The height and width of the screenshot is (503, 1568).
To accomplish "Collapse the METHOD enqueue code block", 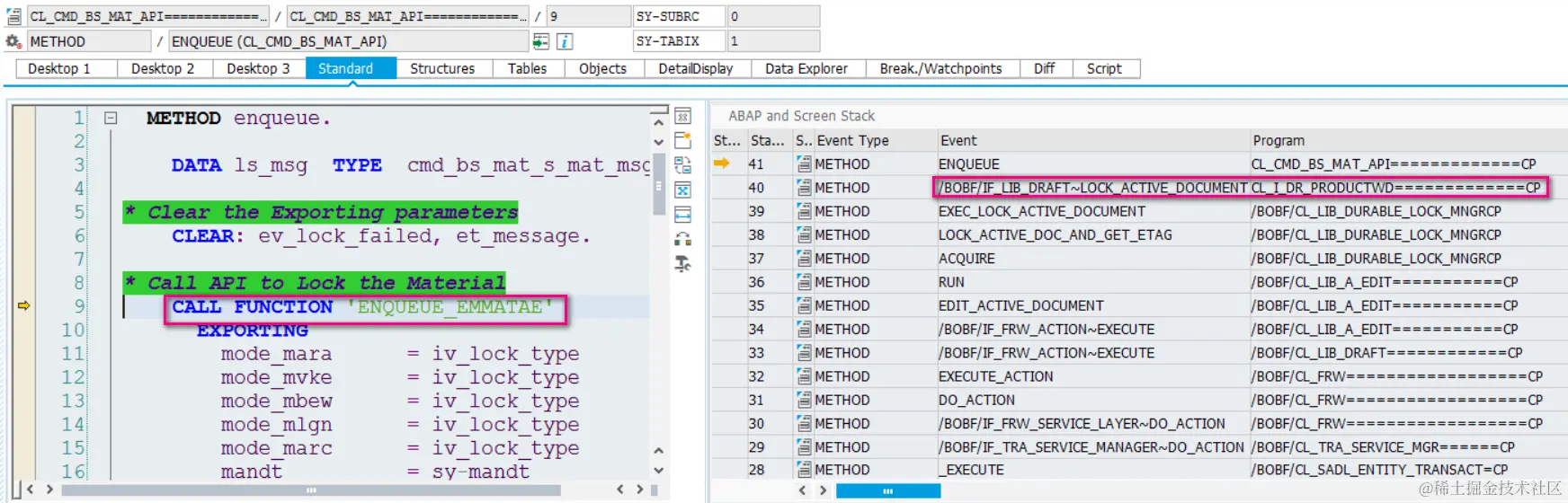I will pos(111,118).
